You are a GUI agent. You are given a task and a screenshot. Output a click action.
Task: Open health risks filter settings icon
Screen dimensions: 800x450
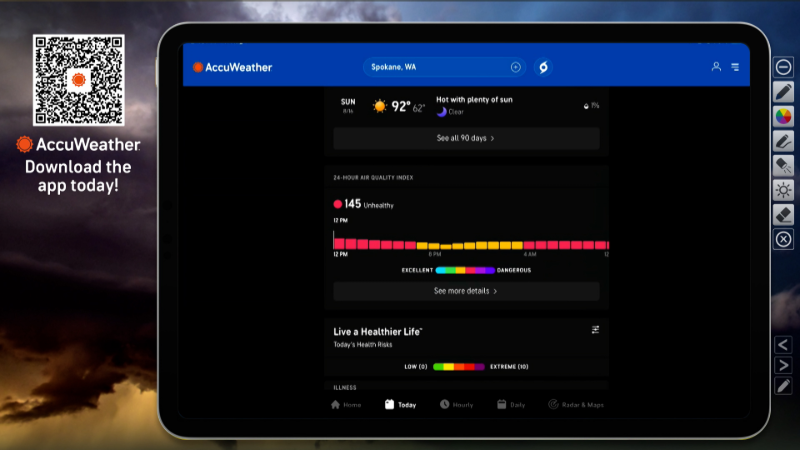pyautogui.click(x=595, y=330)
